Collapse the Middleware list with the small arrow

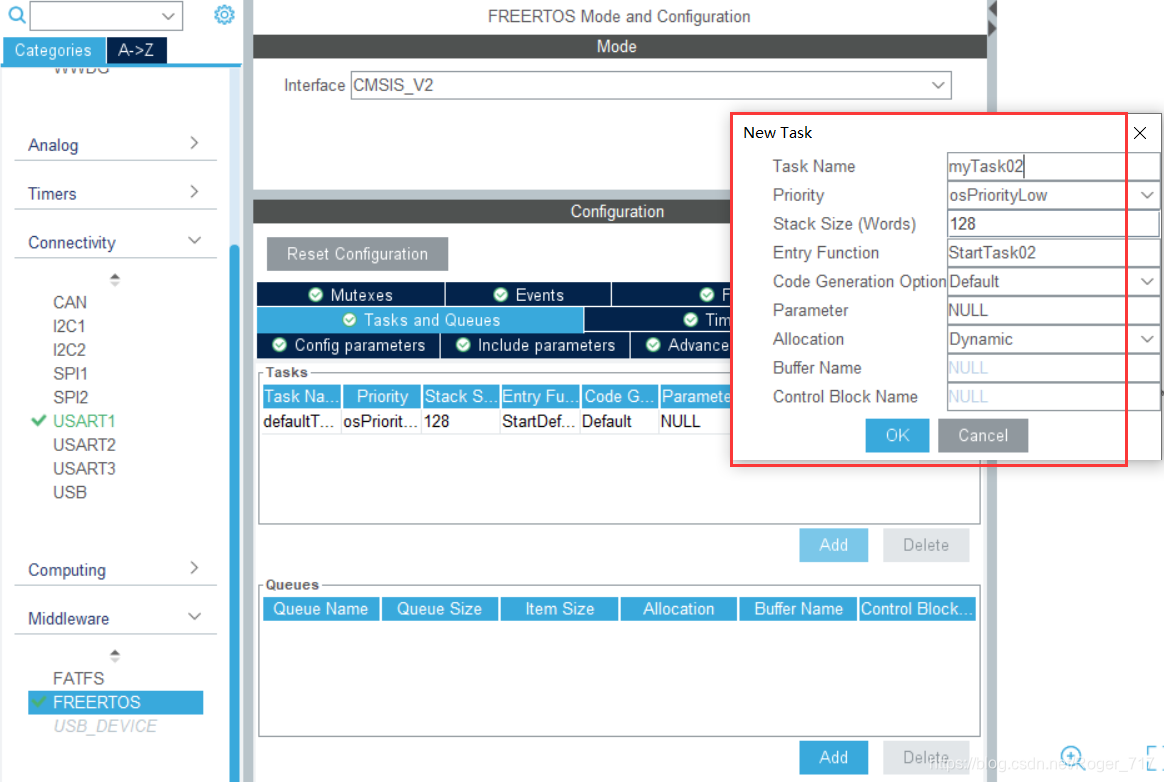[114, 655]
